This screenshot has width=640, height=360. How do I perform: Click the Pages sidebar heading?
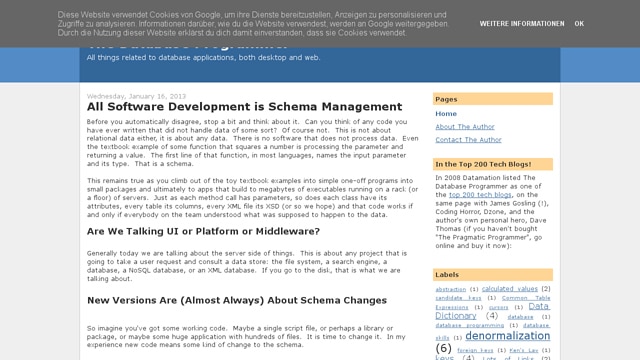493,99
